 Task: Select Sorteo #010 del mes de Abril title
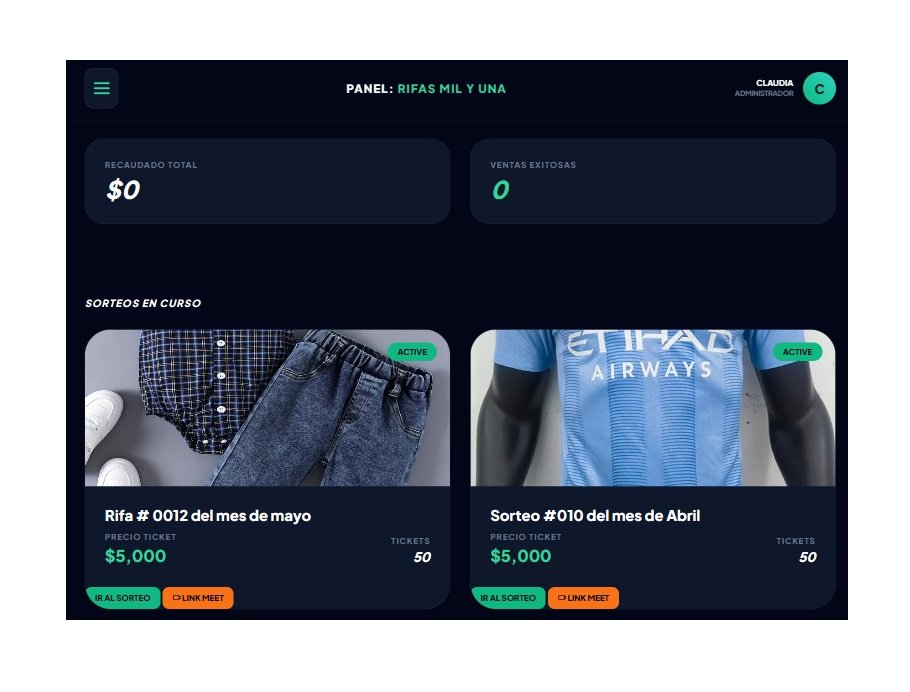[595, 516]
